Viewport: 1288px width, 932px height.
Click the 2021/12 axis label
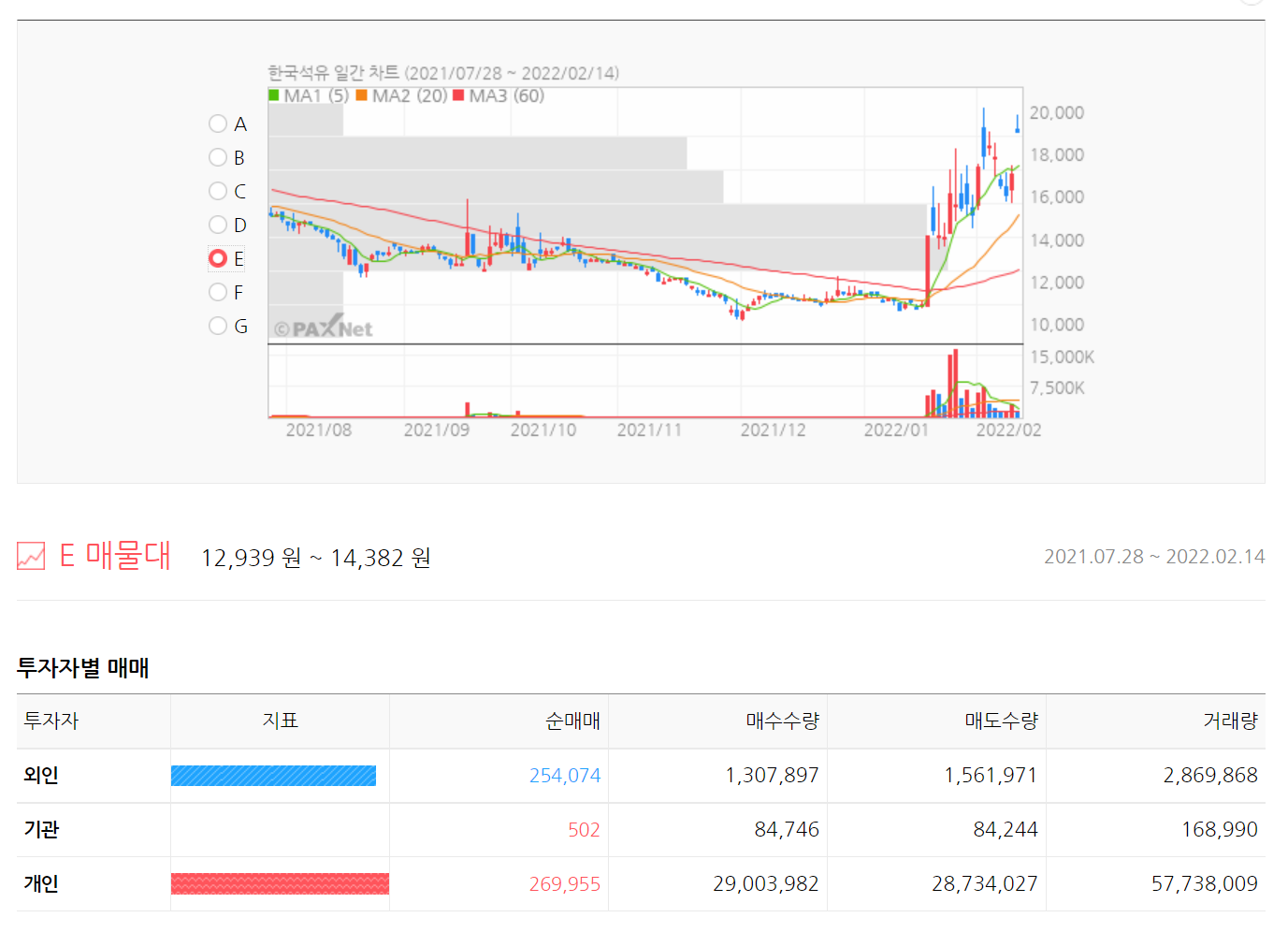pos(773,430)
